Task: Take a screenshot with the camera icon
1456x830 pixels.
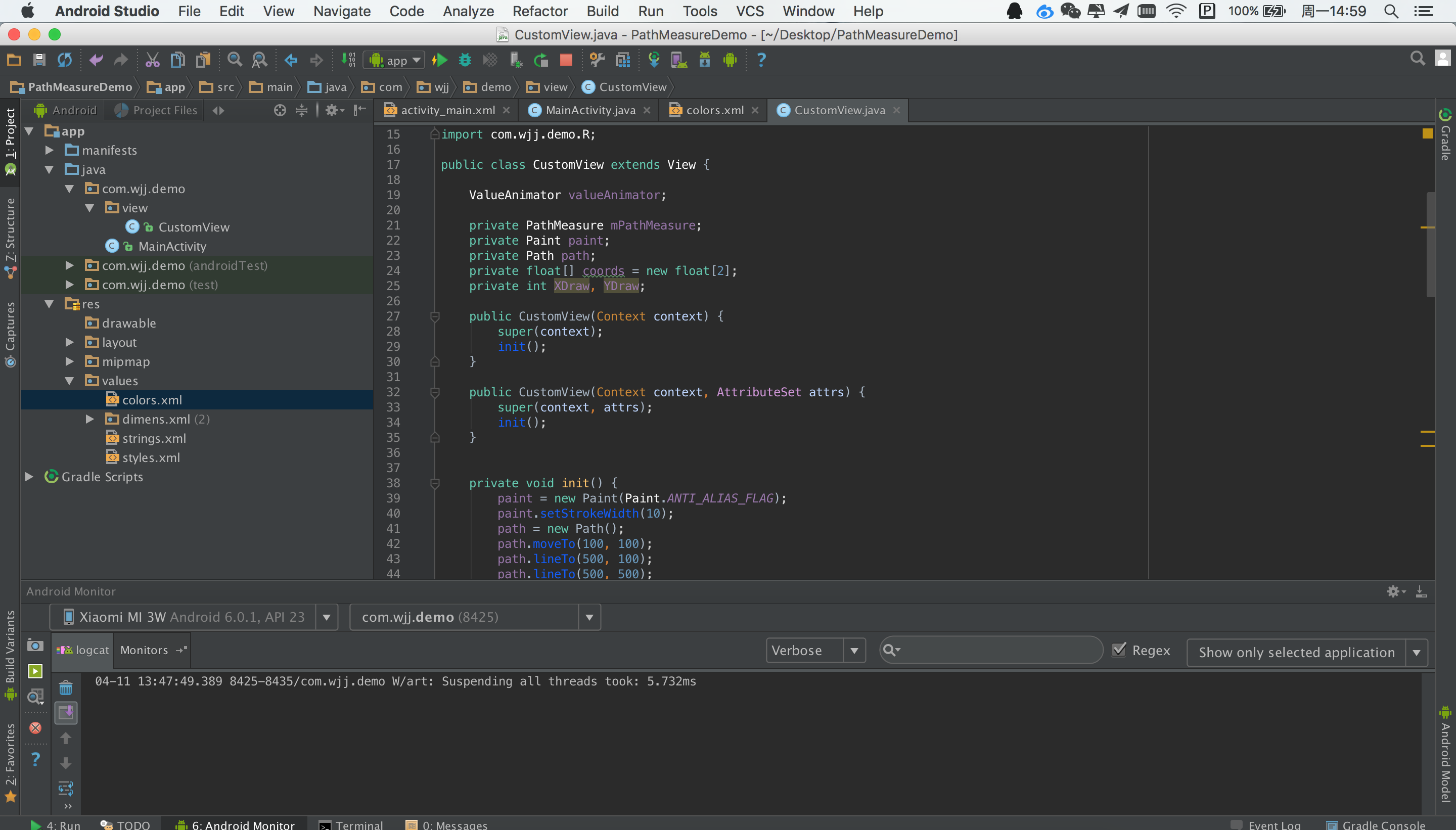Action: [35, 645]
